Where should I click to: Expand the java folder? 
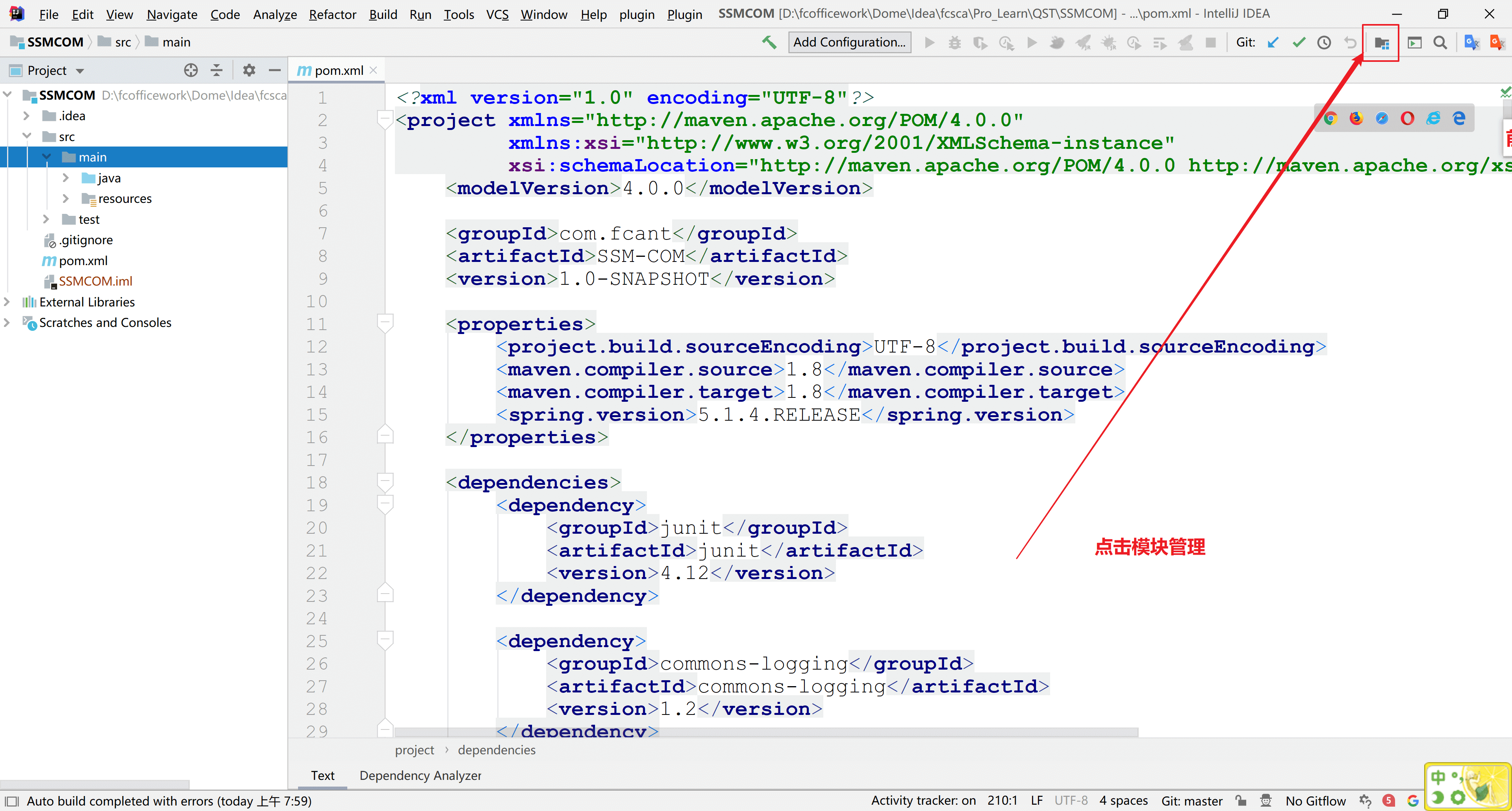pyautogui.click(x=66, y=178)
